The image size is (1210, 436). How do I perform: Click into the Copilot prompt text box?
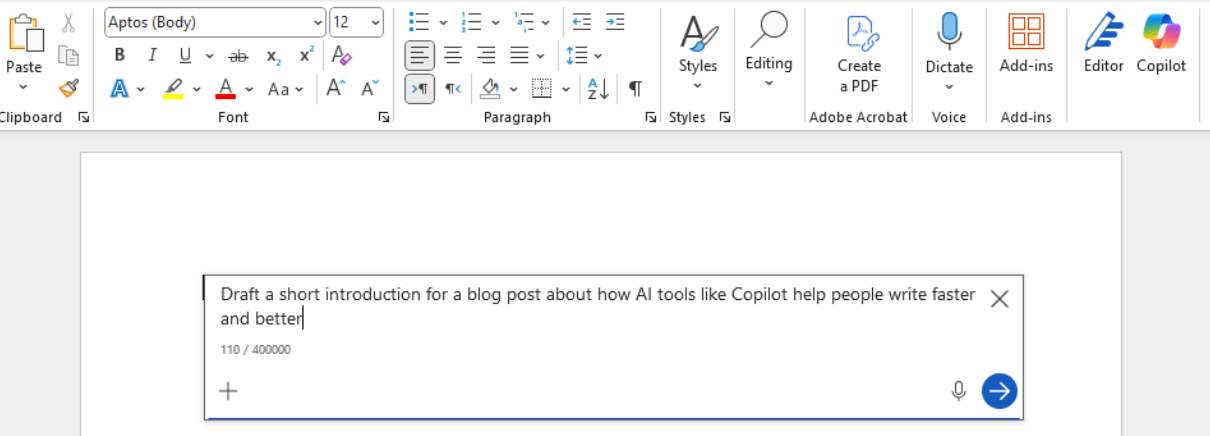coord(598,306)
